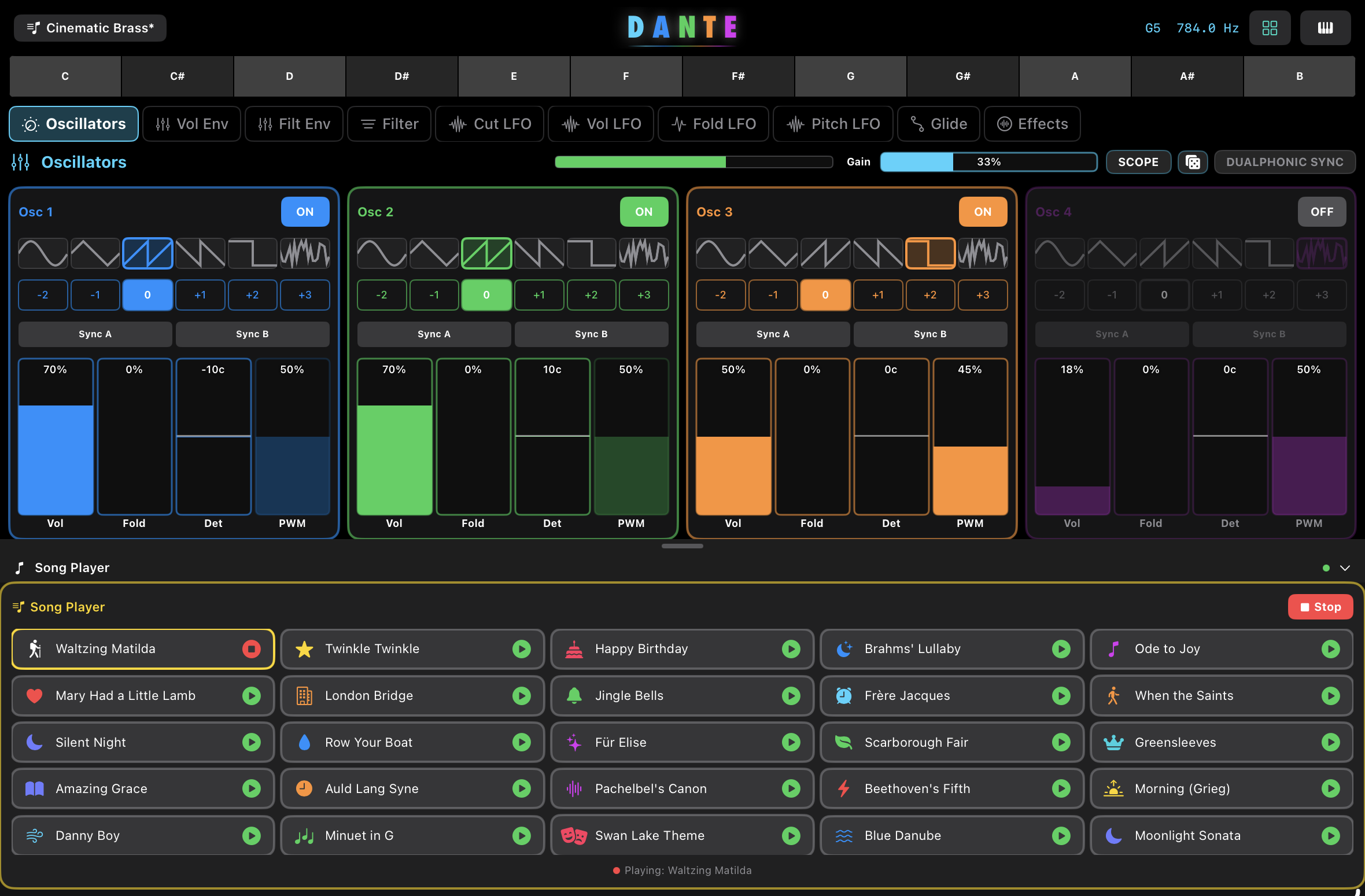Play Minuet in G song
Image resolution: width=1365 pixels, height=896 pixels.
(521, 835)
